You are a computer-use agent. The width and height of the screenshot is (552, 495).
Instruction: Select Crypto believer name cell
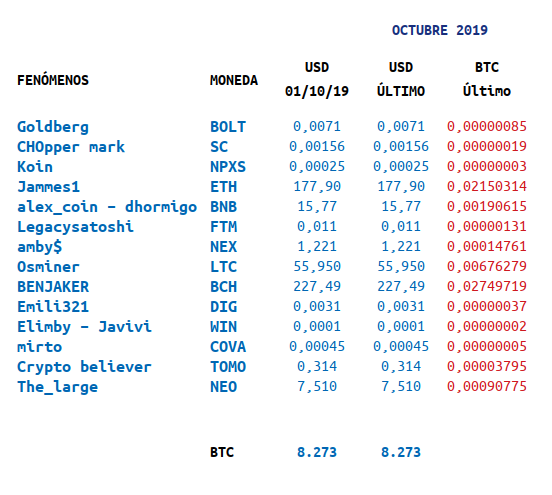click(x=84, y=367)
